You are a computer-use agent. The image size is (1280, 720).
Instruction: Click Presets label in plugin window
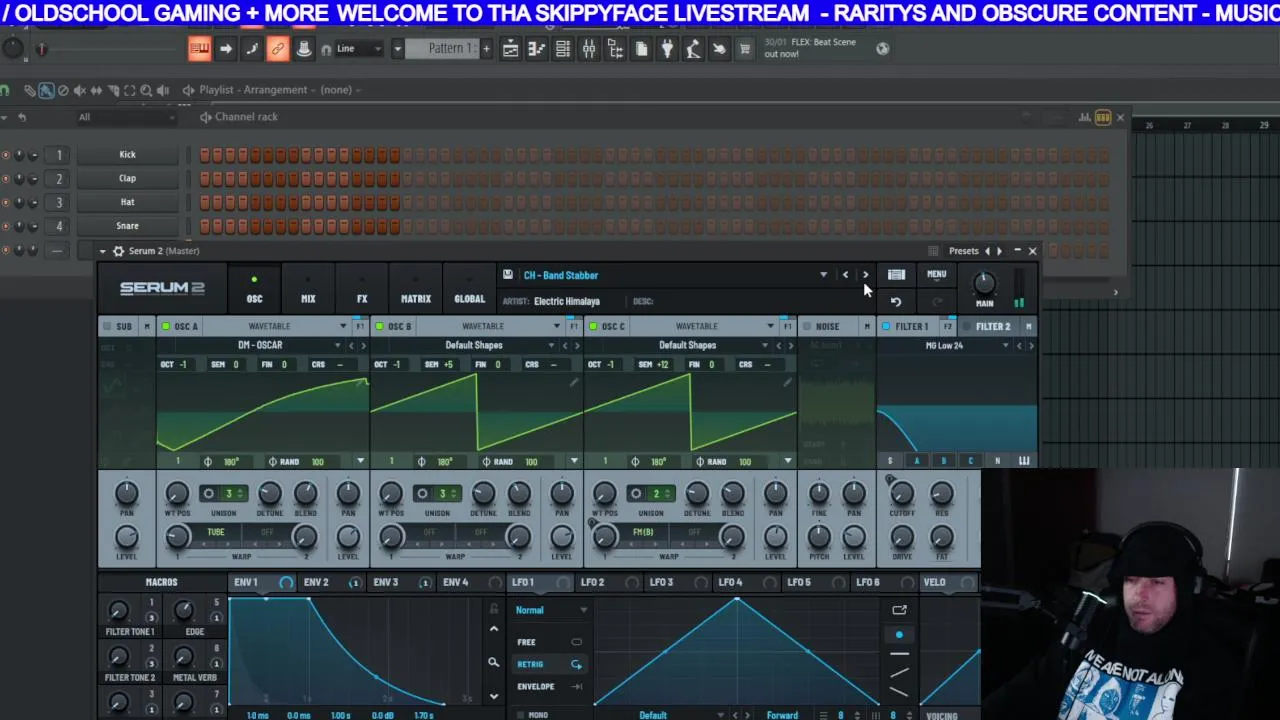pyautogui.click(x=963, y=251)
